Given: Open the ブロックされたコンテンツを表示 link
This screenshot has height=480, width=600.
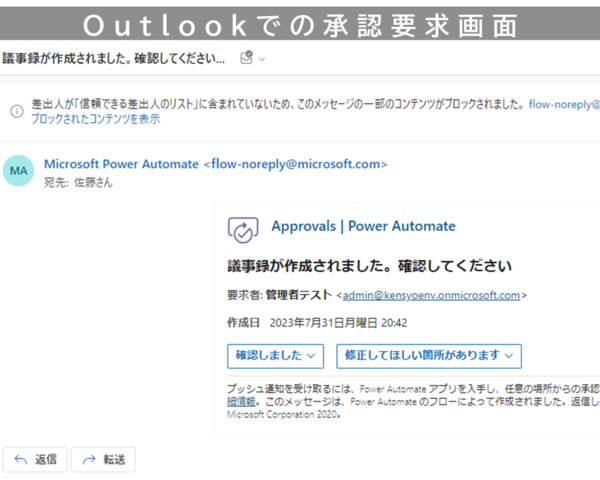Looking at the screenshot, I should (96, 119).
